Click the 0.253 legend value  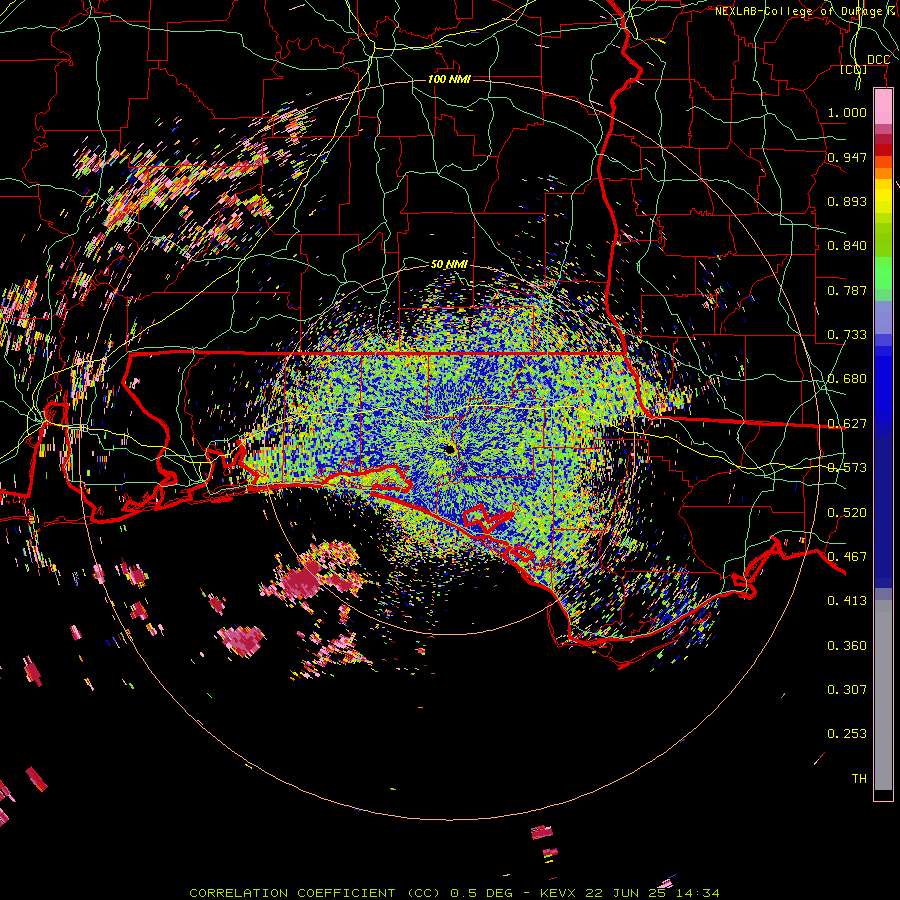pyautogui.click(x=847, y=734)
